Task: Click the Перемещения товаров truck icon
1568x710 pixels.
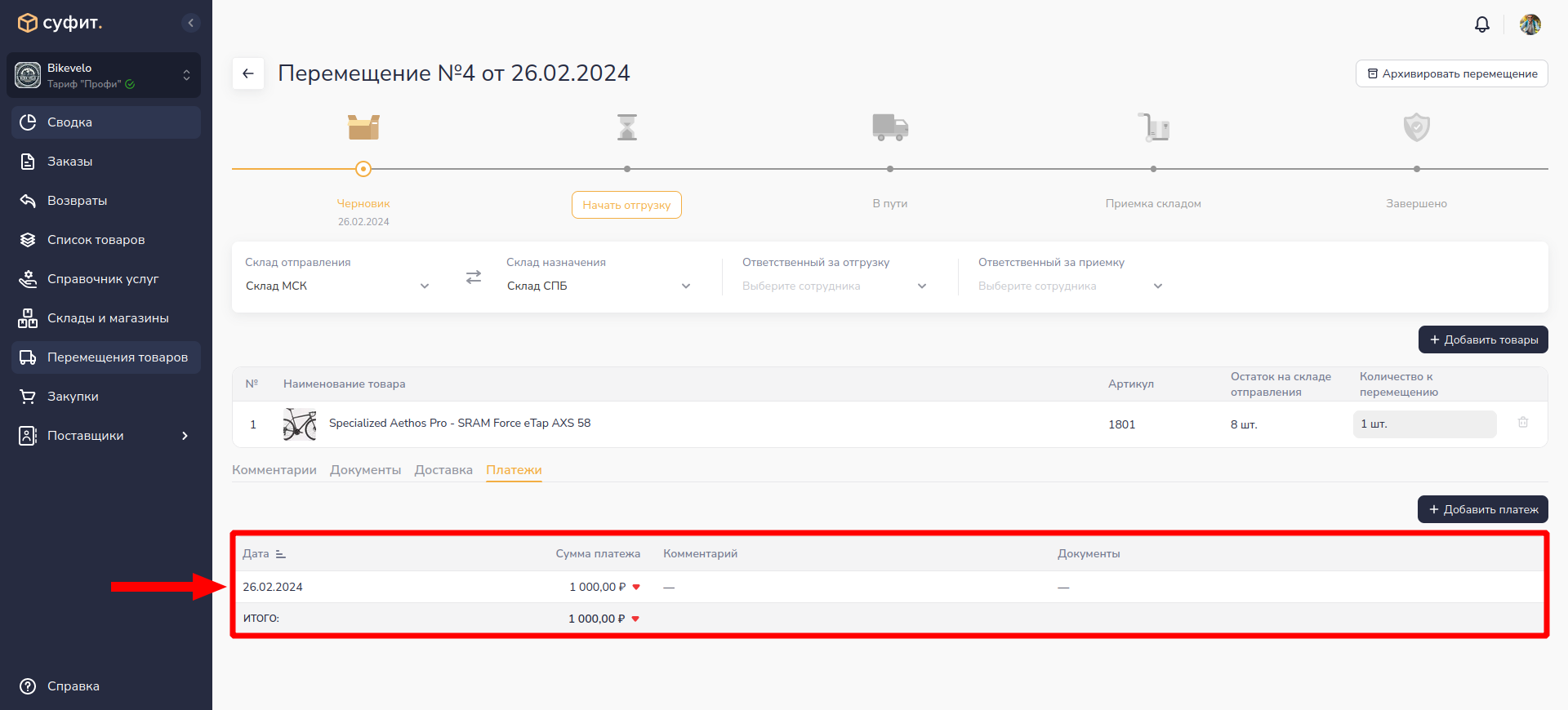Action: (28, 357)
